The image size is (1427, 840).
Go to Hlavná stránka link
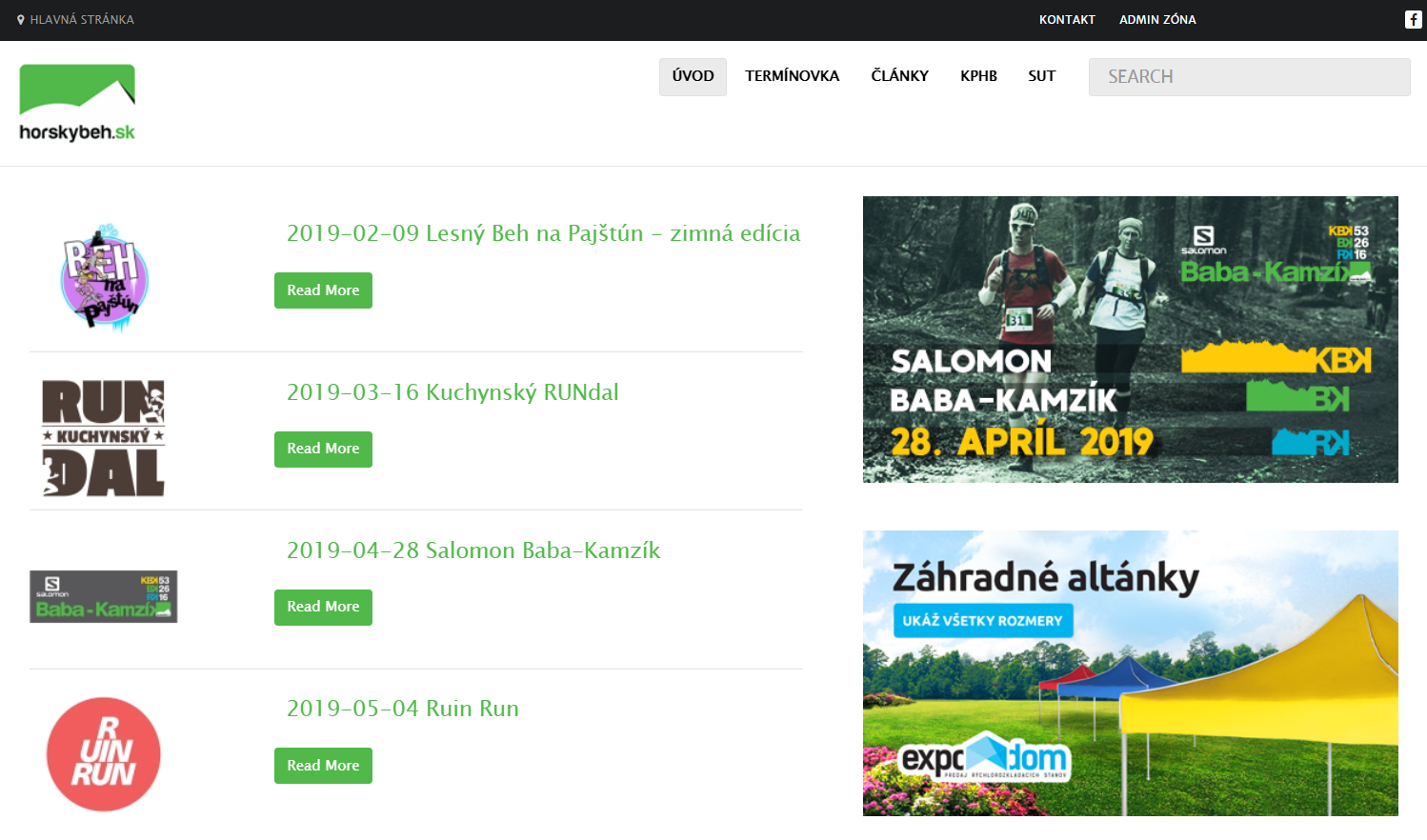tap(82, 19)
